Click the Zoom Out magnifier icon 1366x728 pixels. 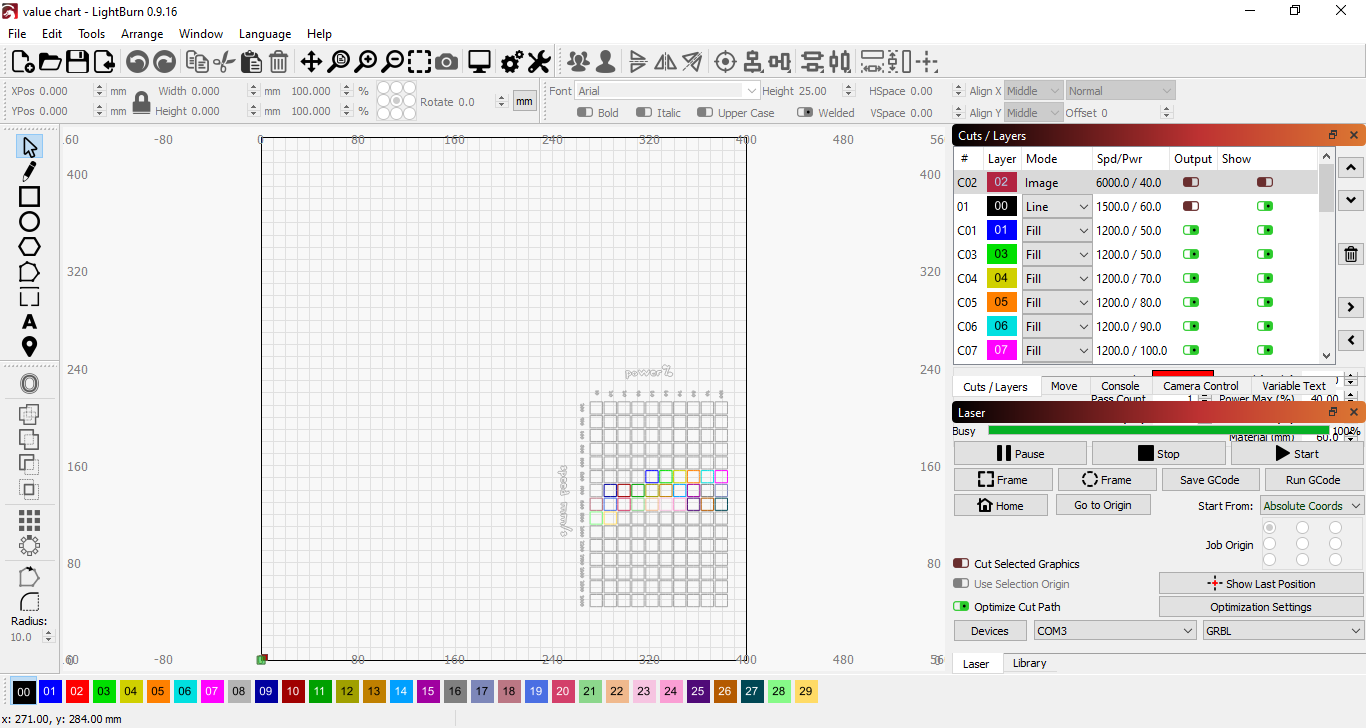pos(393,62)
